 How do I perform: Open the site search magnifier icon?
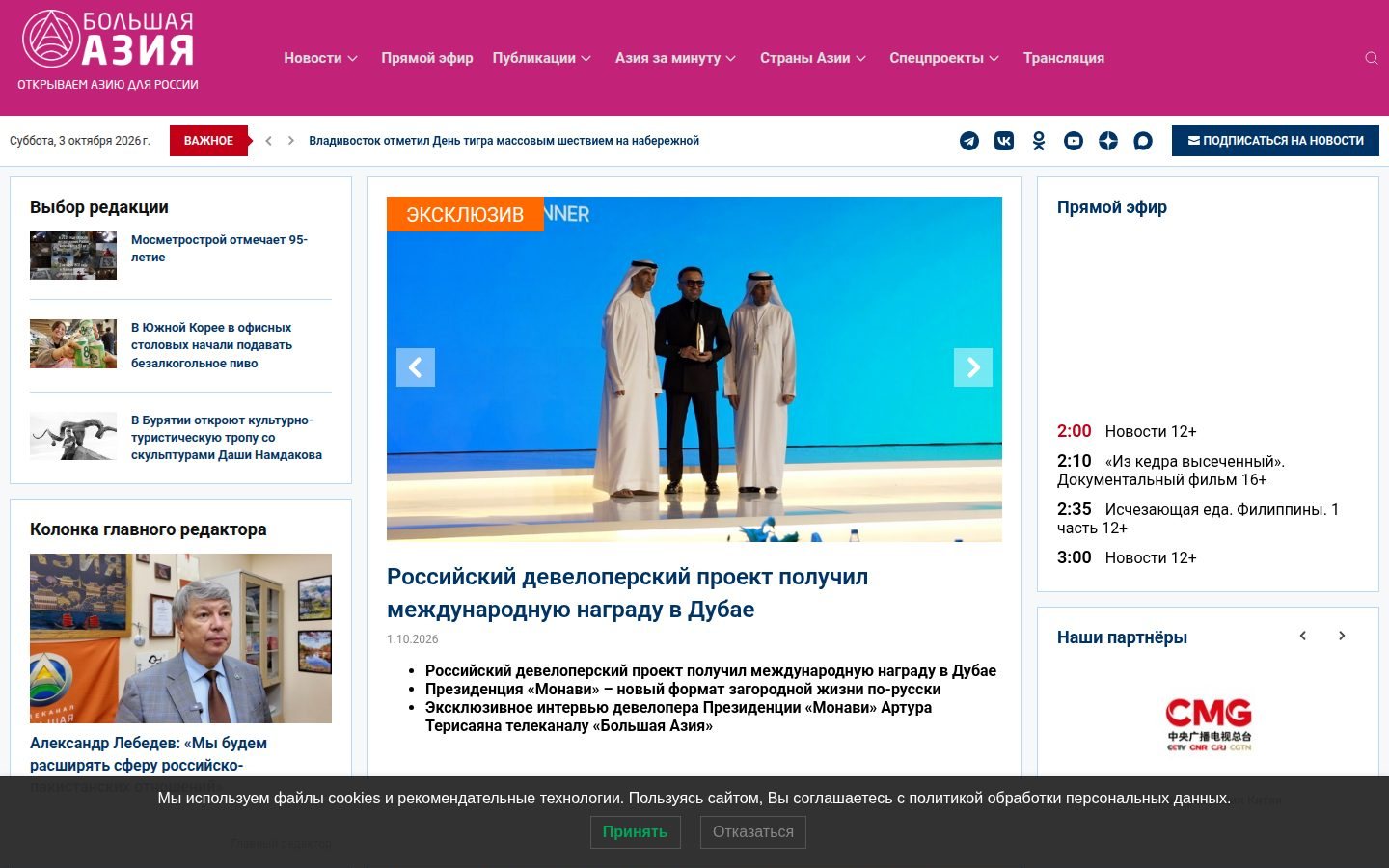[x=1371, y=58]
